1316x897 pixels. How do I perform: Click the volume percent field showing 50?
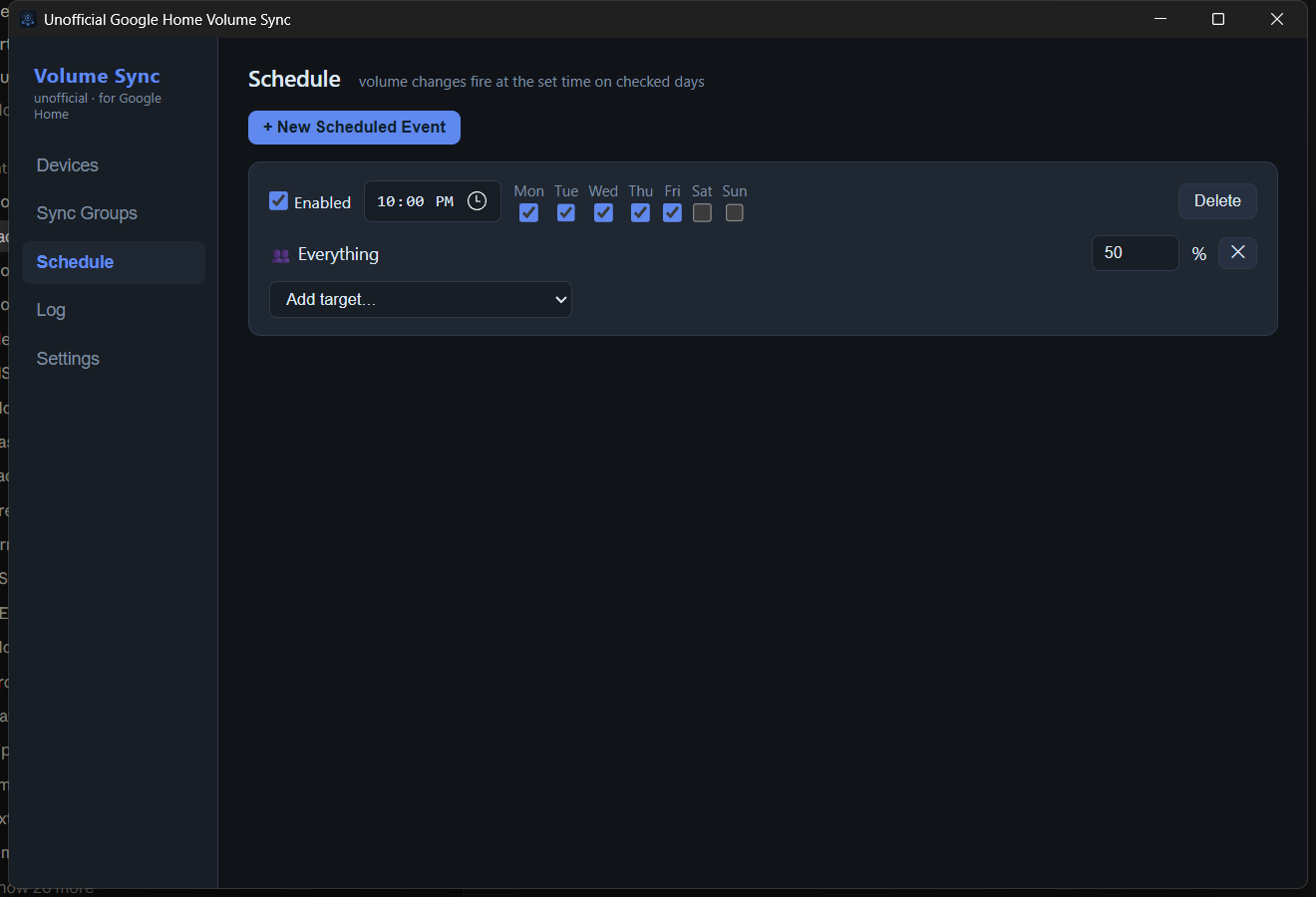[1135, 253]
